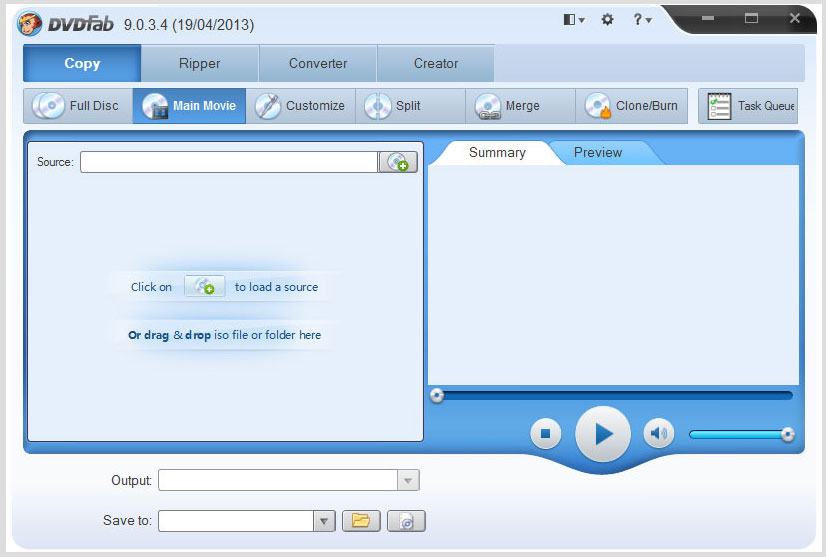Open the layout switch dropdown icon

pos(574,19)
